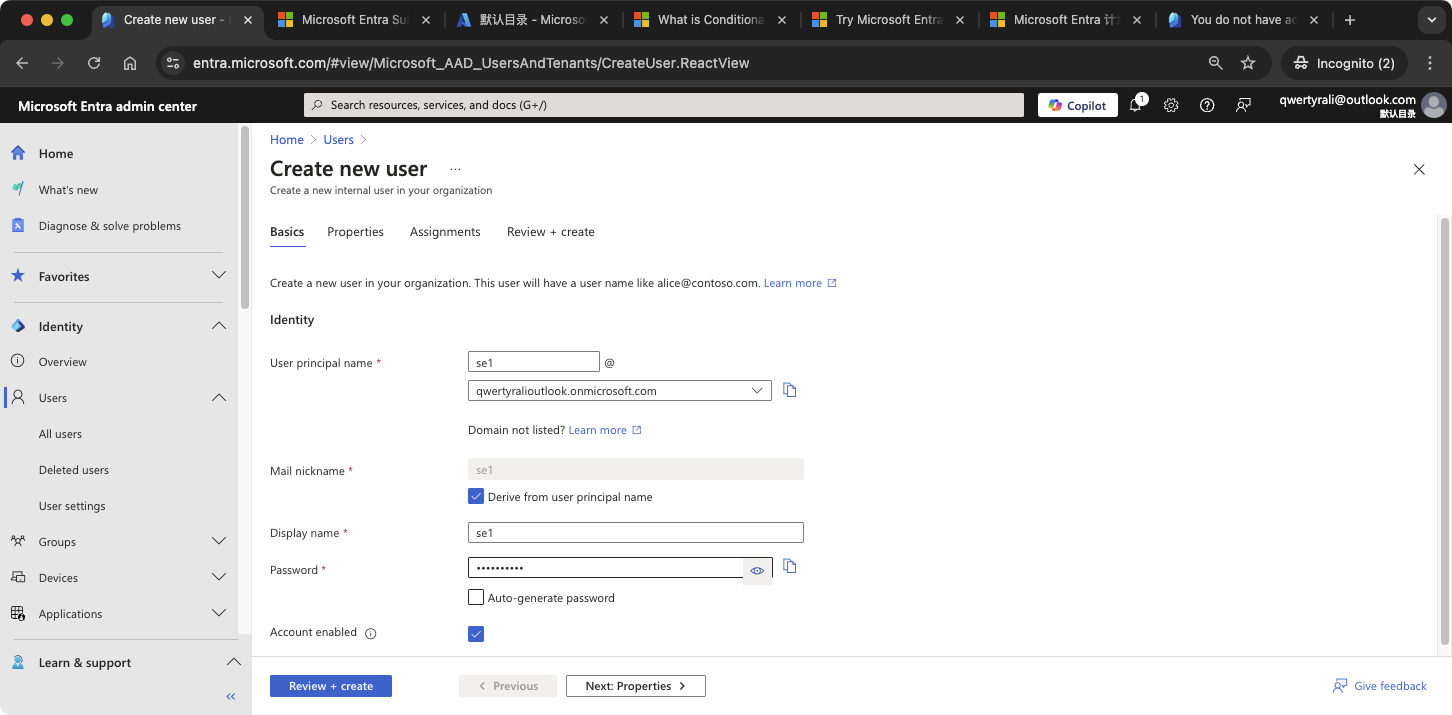This screenshot has height=715, width=1452.
Task: Click the Home icon in sidebar
Action: tap(18, 153)
